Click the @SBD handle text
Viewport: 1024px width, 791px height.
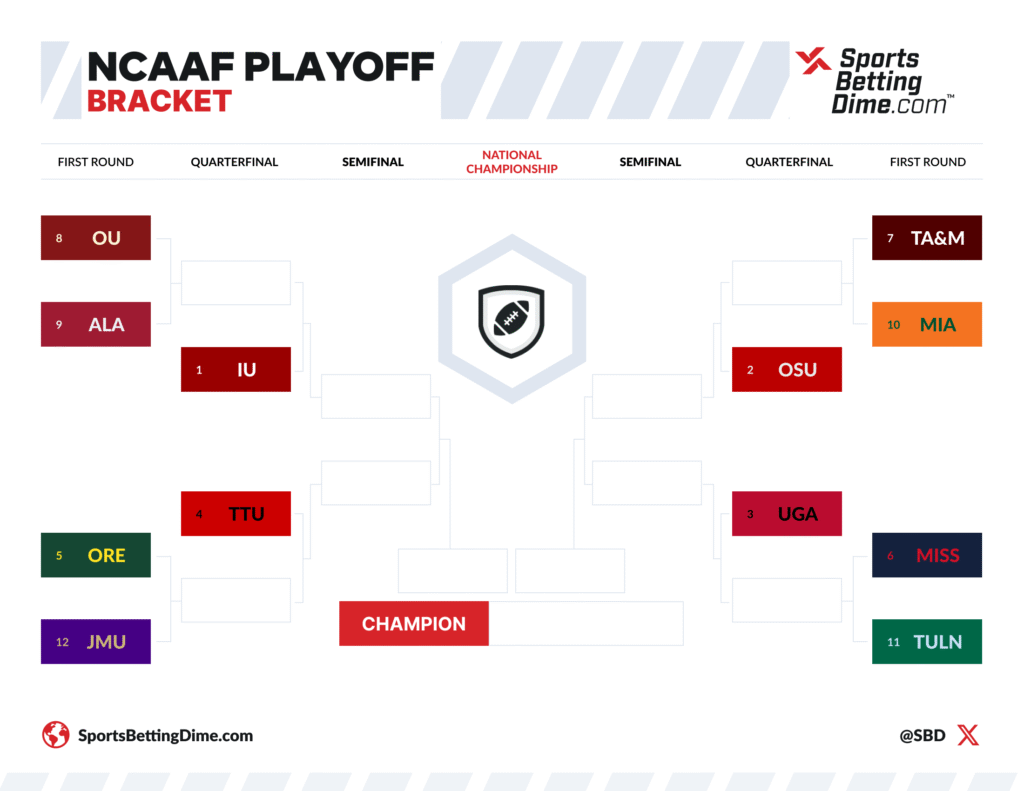point(920,736)
